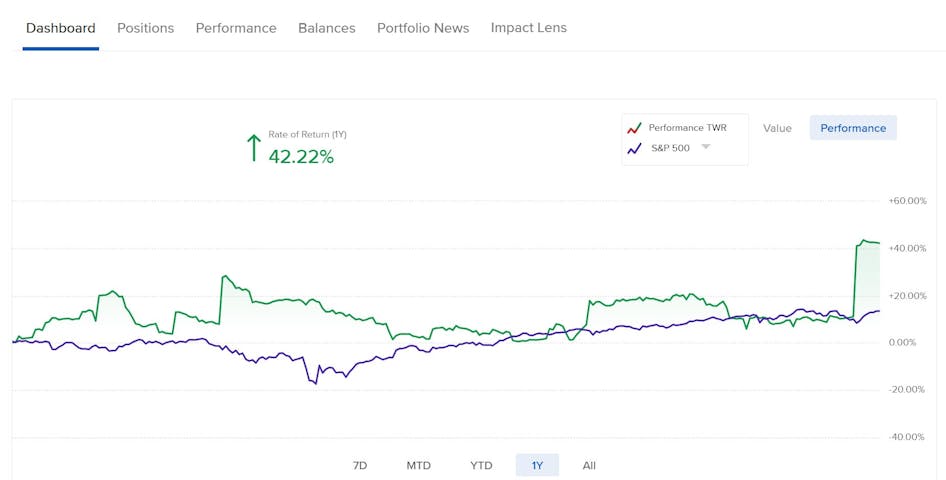Go to the Positions tab
This screenshot has width=946, height=480.
(145, 28)
